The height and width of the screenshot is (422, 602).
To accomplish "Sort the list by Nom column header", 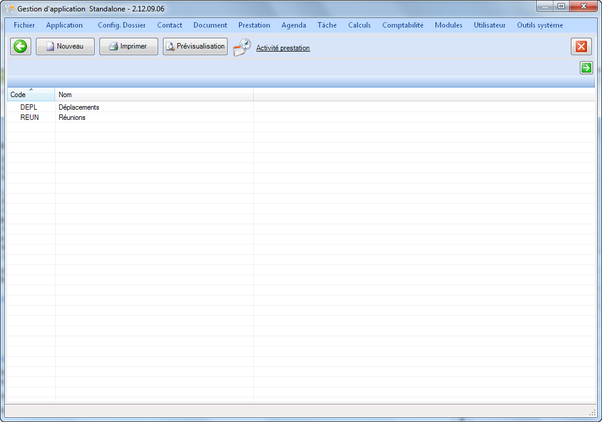I will coord(150,94).
